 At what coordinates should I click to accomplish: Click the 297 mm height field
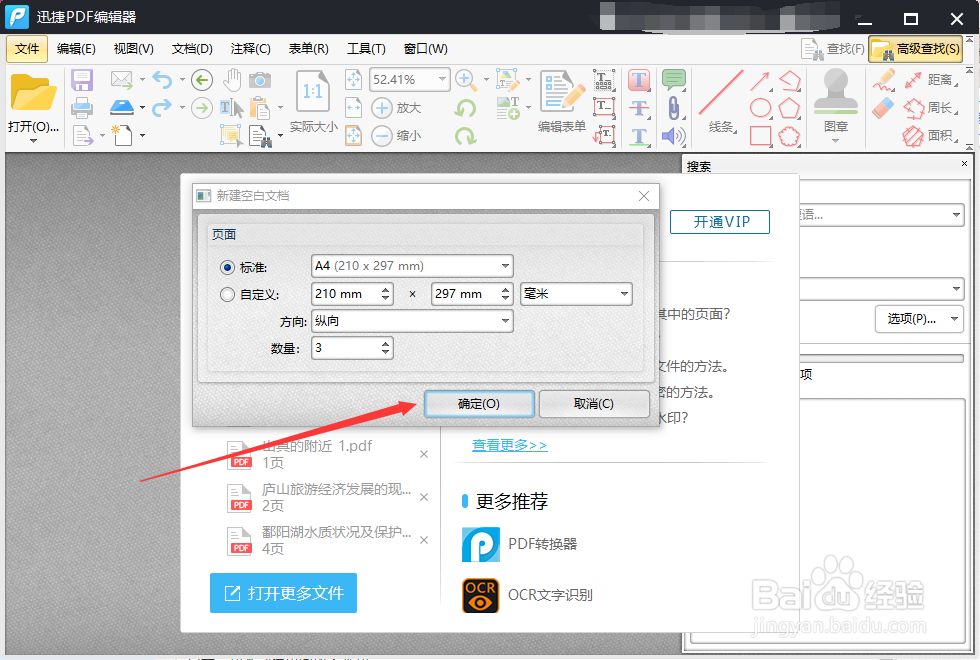[465, 294]
